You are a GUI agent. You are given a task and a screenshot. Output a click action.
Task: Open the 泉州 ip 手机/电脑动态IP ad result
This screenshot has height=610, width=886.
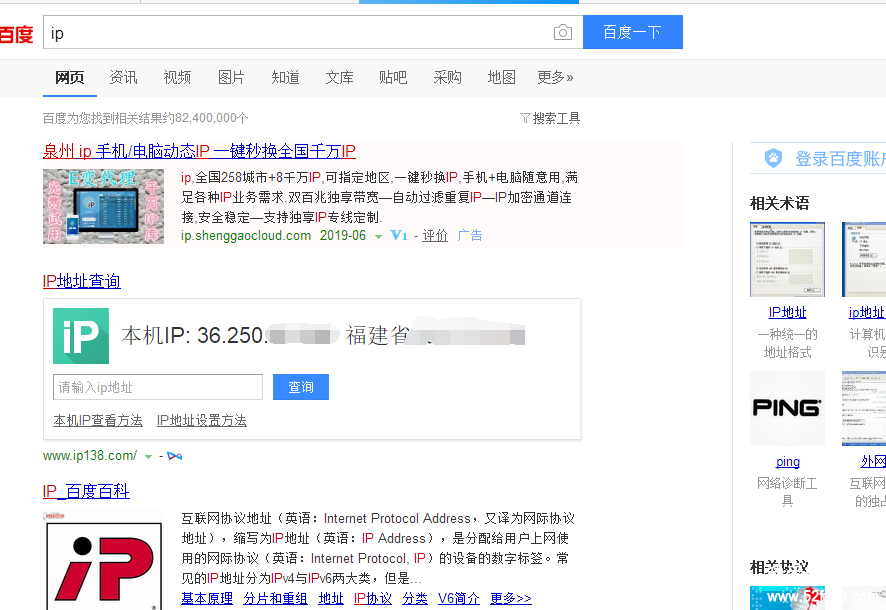click(x=199, y=151)
